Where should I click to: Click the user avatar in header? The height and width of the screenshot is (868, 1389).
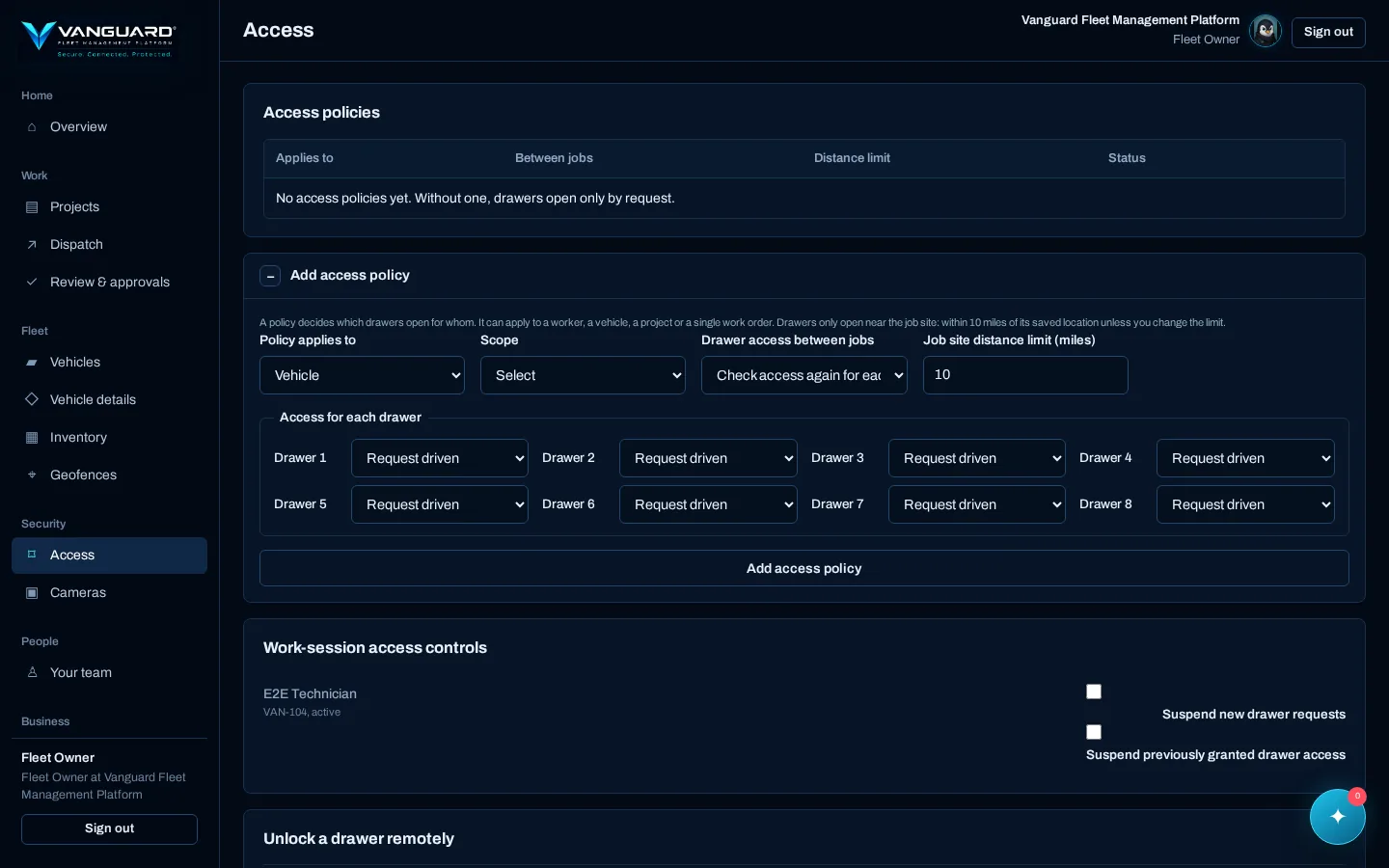tap(1266, 31)
